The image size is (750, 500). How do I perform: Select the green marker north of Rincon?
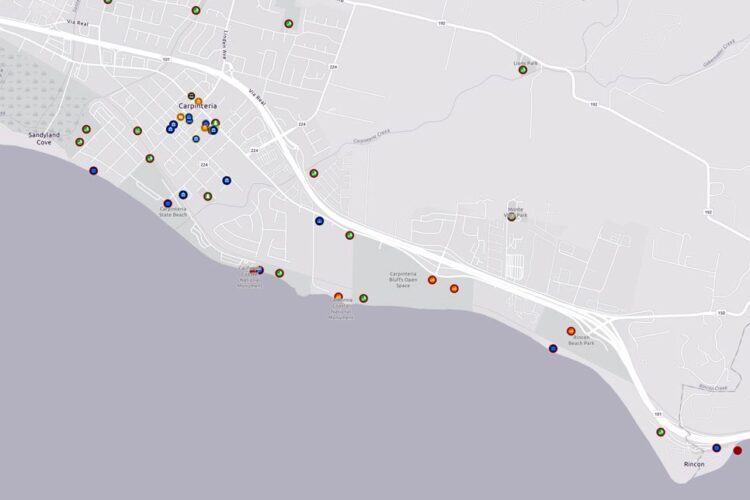tap(661, 432)
